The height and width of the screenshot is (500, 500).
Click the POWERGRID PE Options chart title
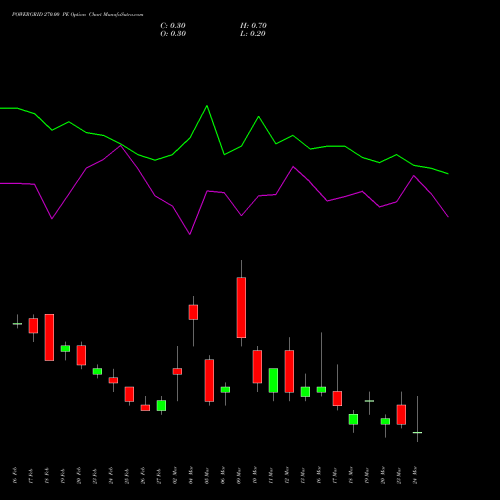[77, 15]
